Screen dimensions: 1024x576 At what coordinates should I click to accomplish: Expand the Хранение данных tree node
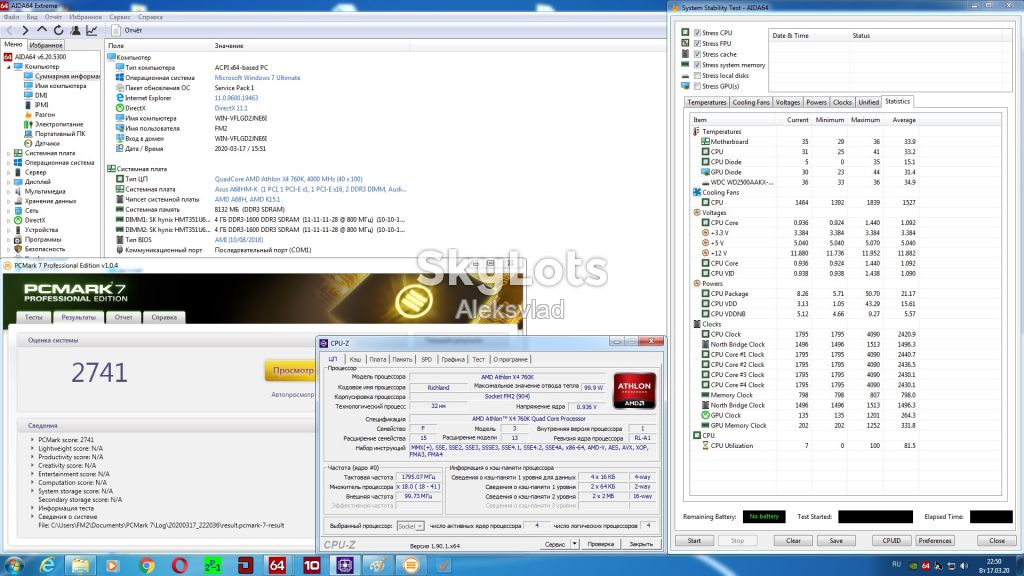8,201
